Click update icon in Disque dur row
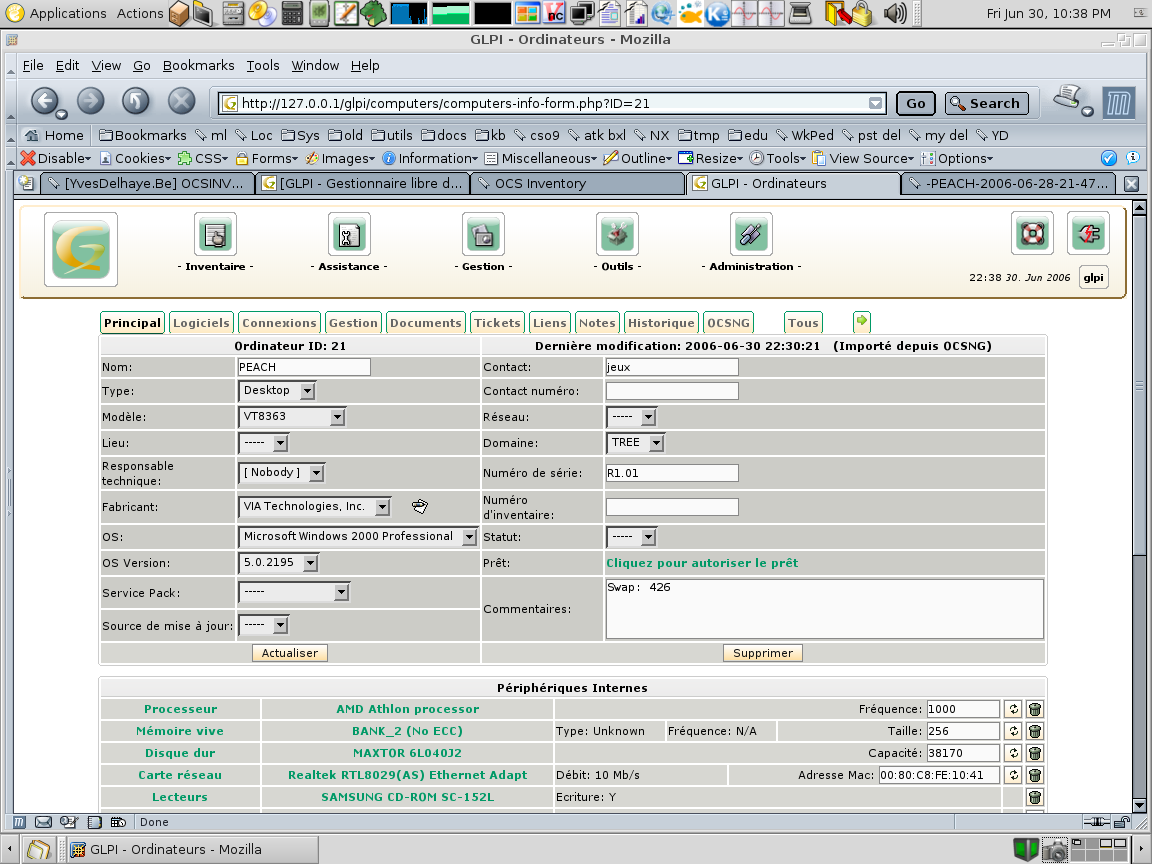This screenshot has width=1152, height=864. pos(1013,753)
